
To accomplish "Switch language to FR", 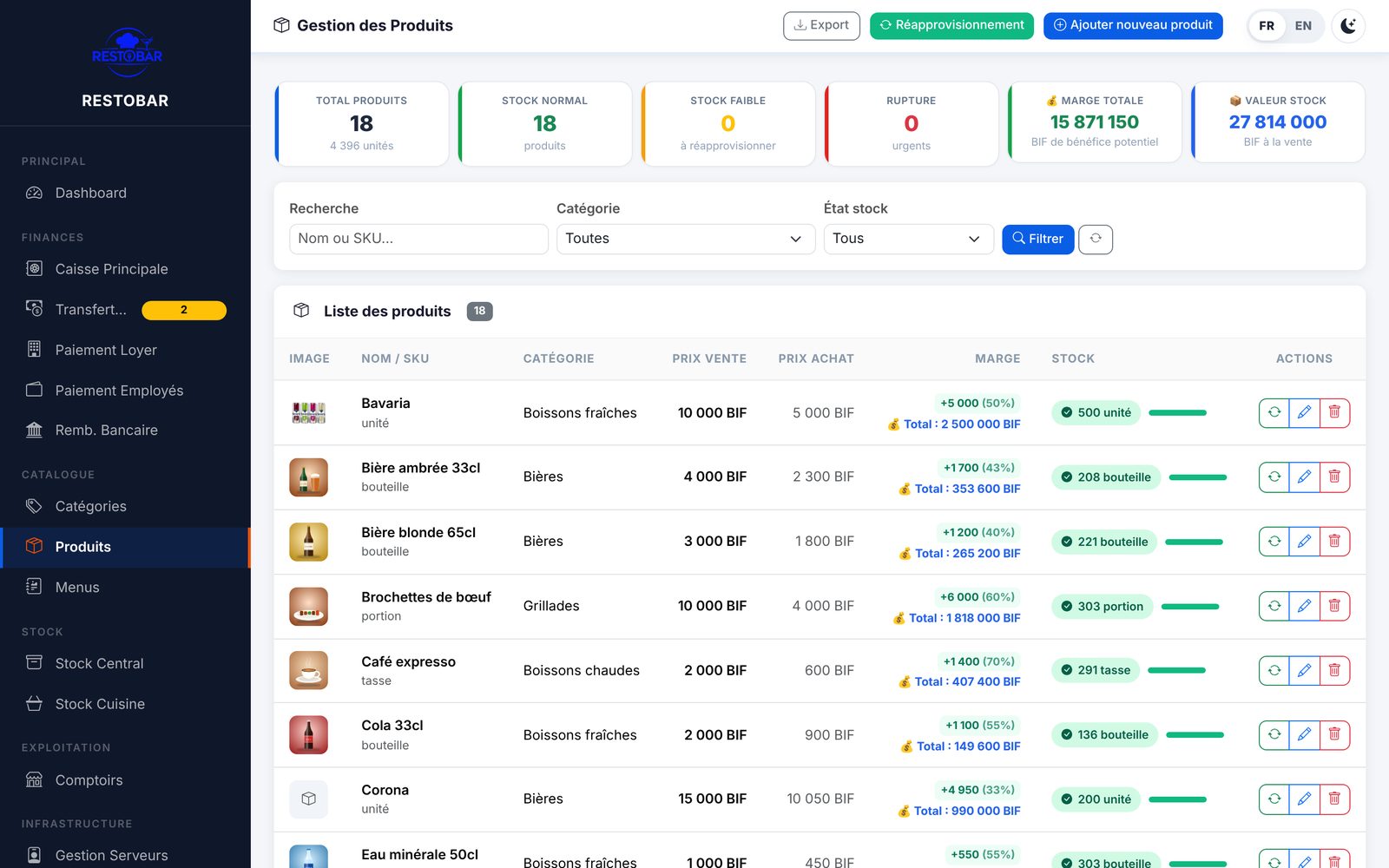I will (1267, 25).
